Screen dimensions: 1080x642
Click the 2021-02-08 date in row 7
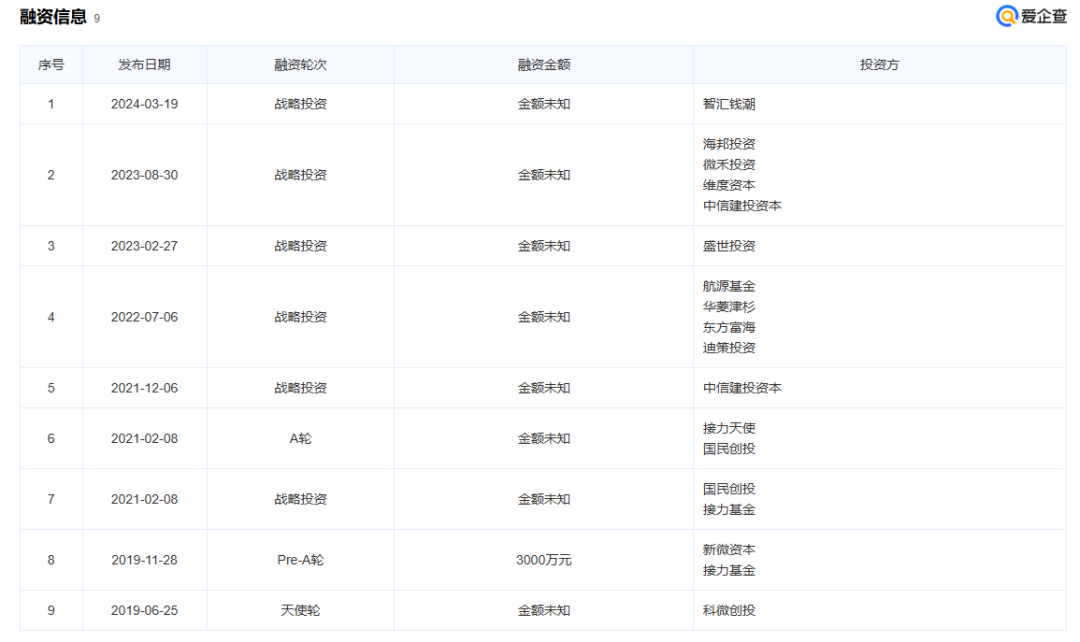145,499
